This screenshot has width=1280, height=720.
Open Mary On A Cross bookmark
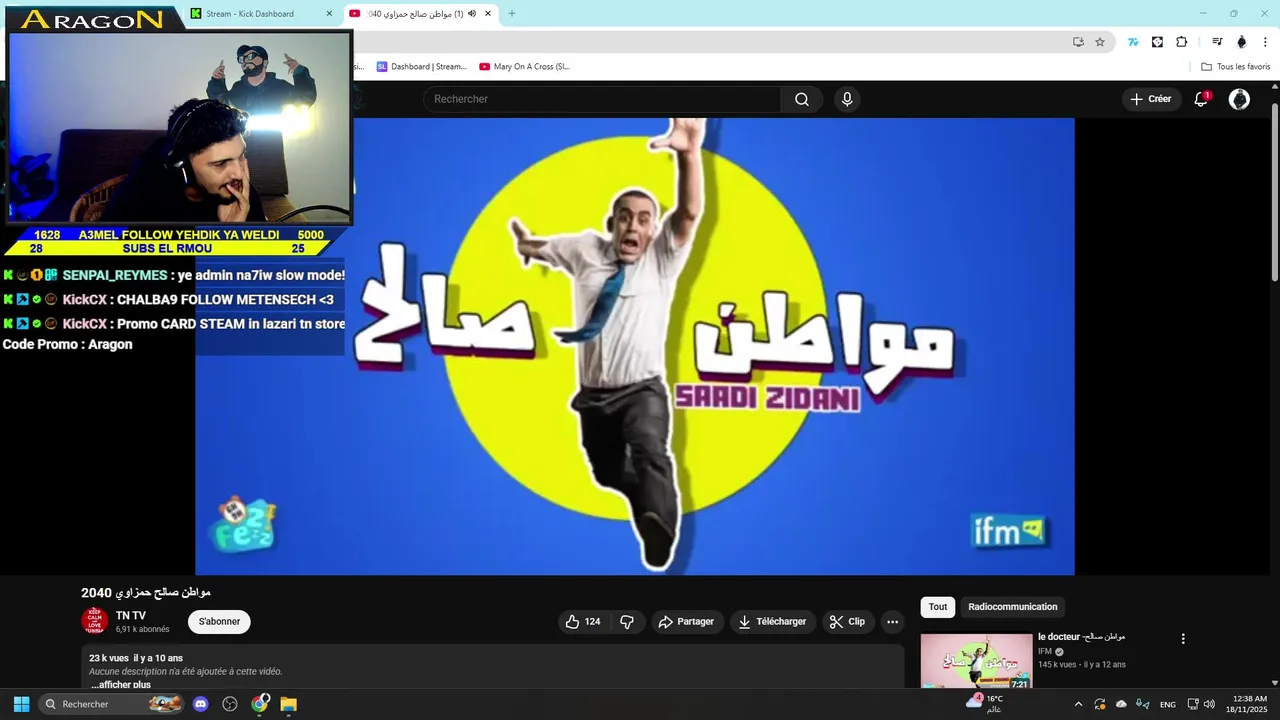click(524, 67)
